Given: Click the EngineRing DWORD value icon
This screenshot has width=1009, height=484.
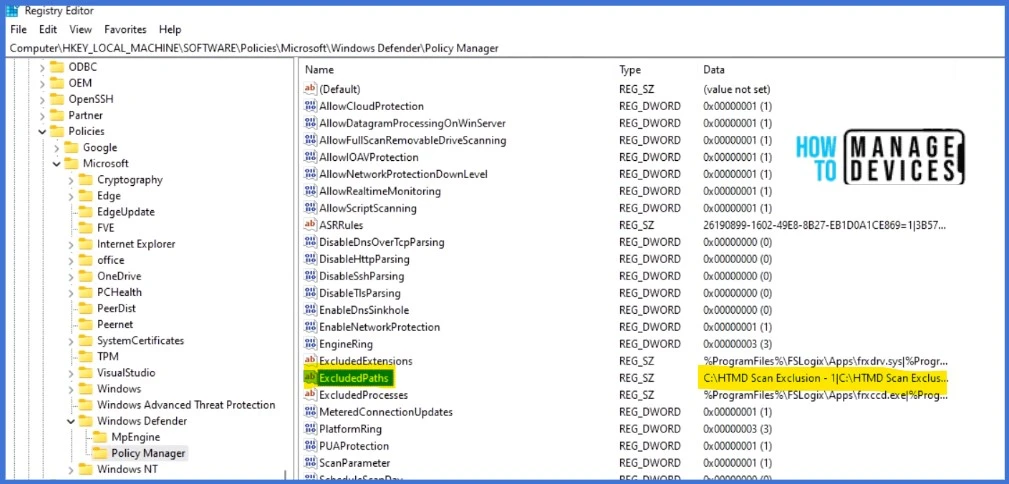Looking at the screenshot, I should coord(310,344).
